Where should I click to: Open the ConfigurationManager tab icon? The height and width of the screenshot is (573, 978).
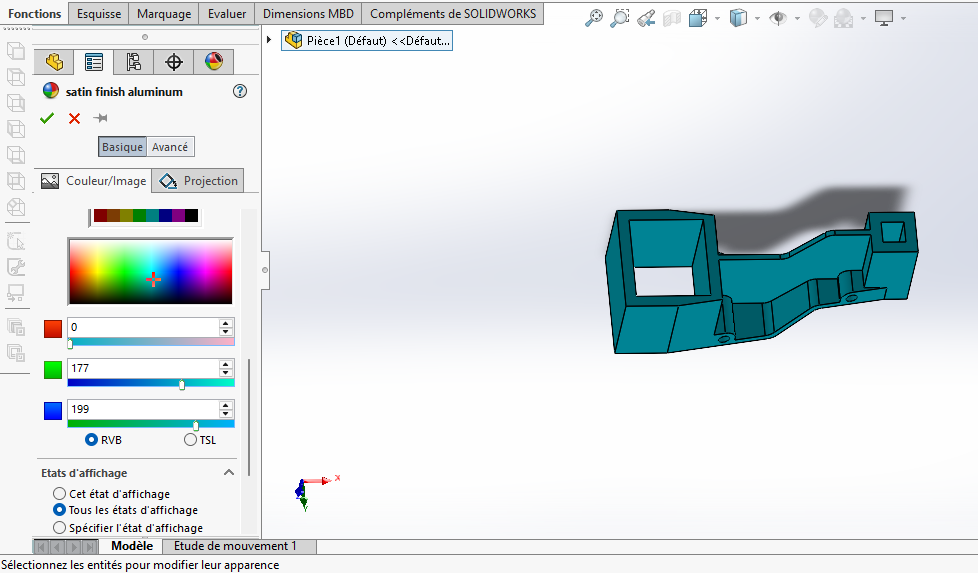pos(134,62)
